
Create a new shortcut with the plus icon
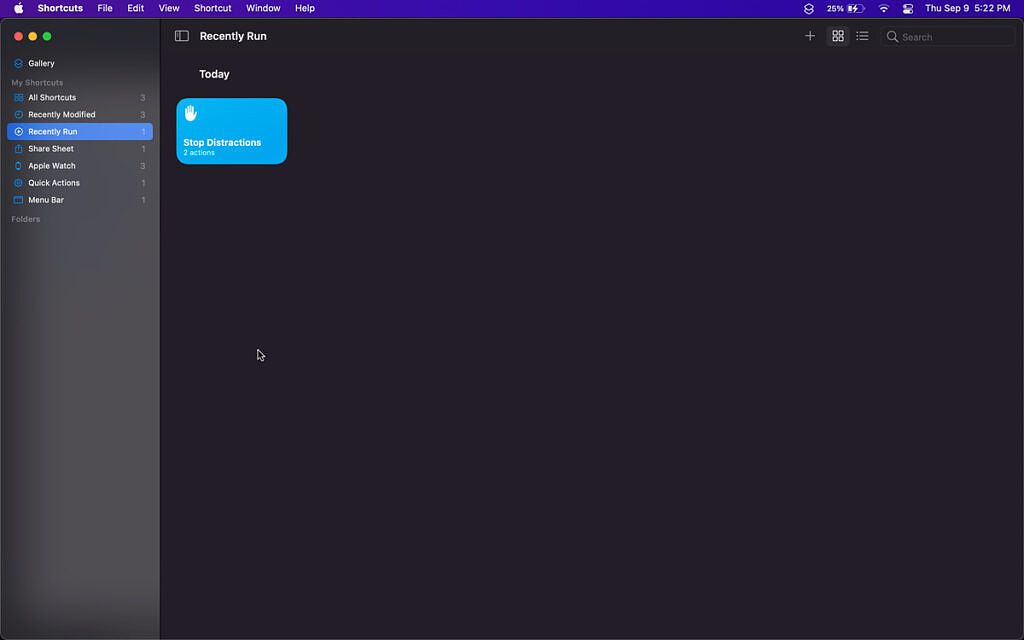(810, 35)
